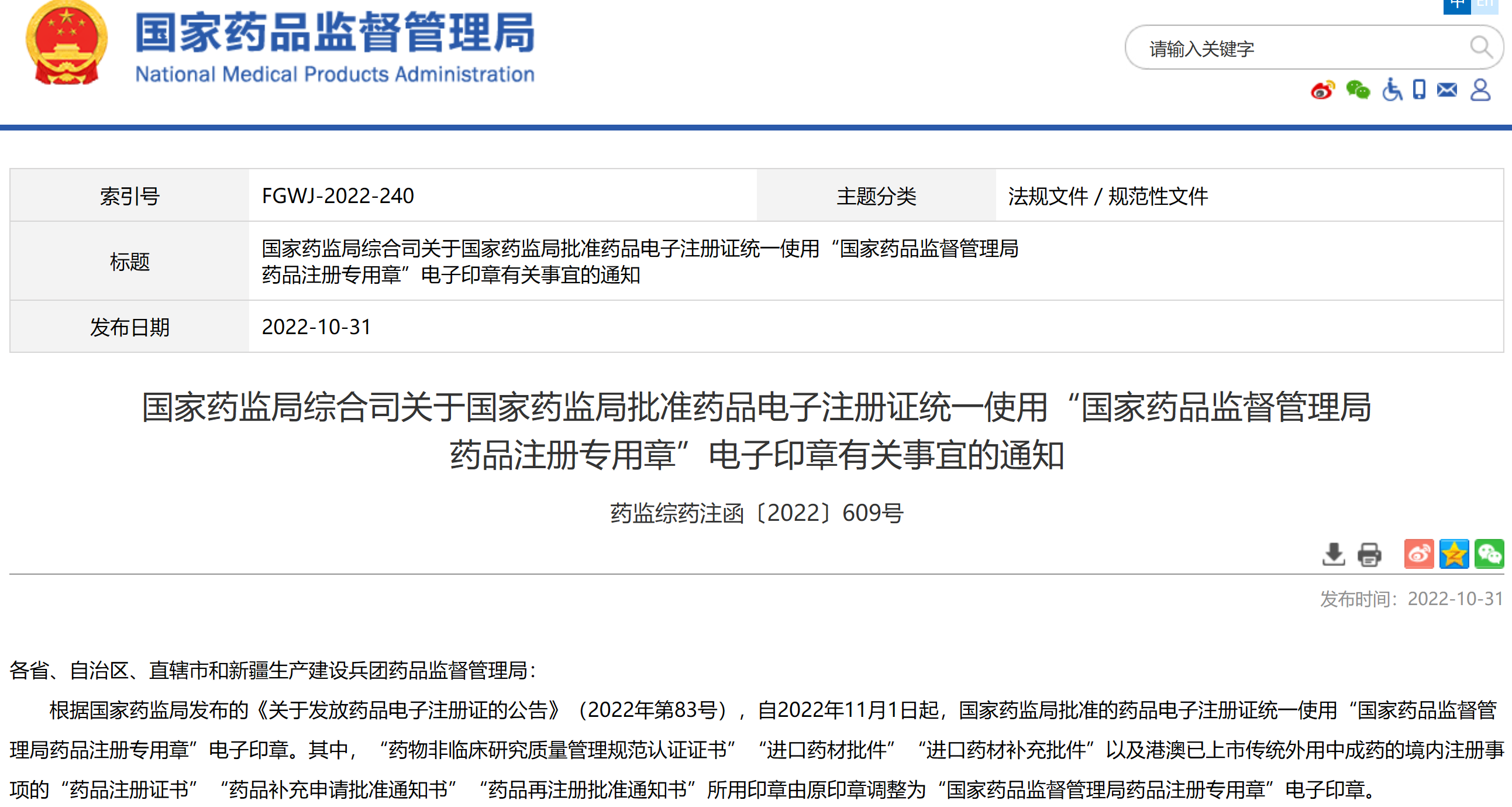Share article via green WeChat button
The image size is (1512, 807).
pyautogui.click(x=1489, y=554)
